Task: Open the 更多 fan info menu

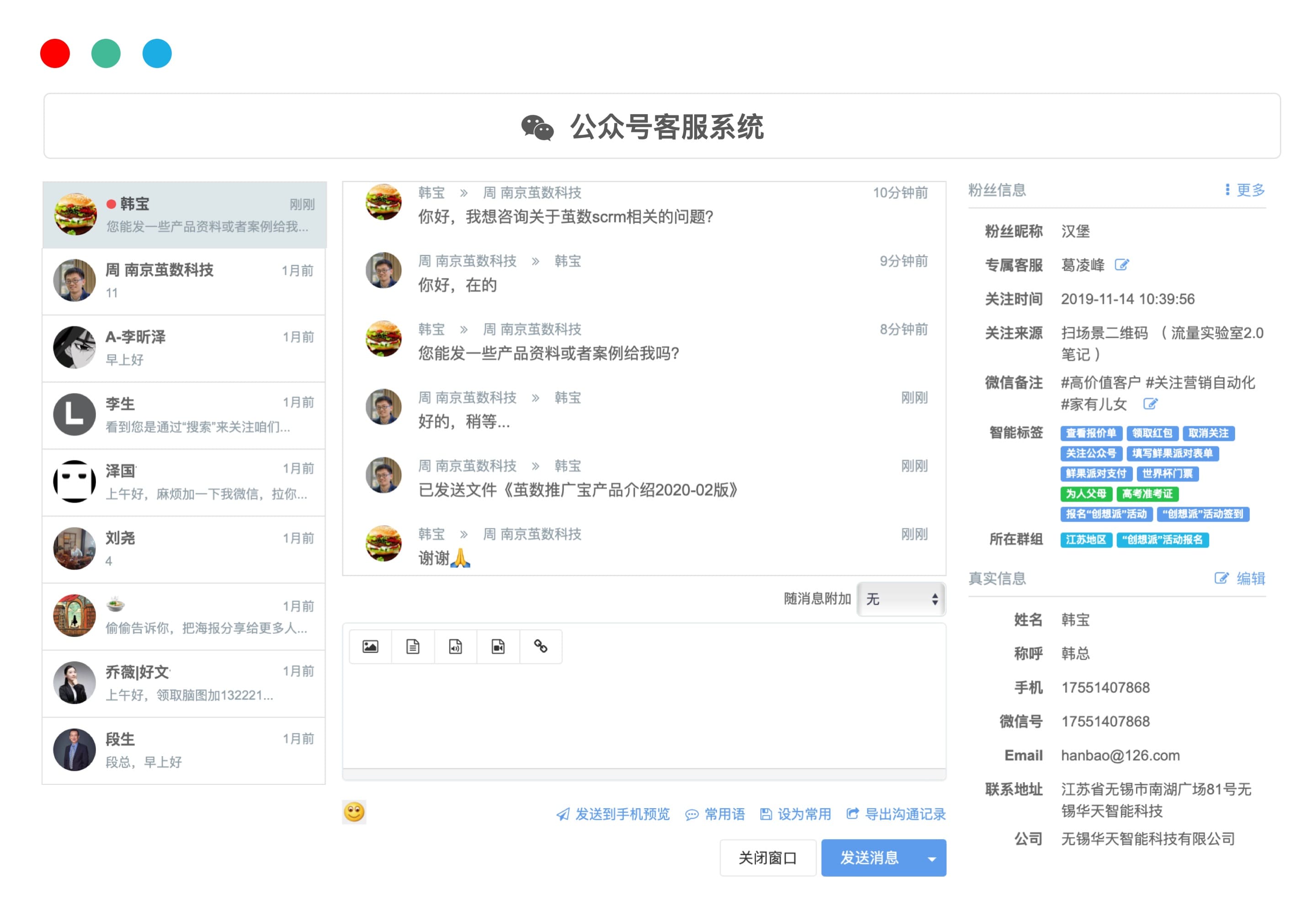Action: (1245, 190)
